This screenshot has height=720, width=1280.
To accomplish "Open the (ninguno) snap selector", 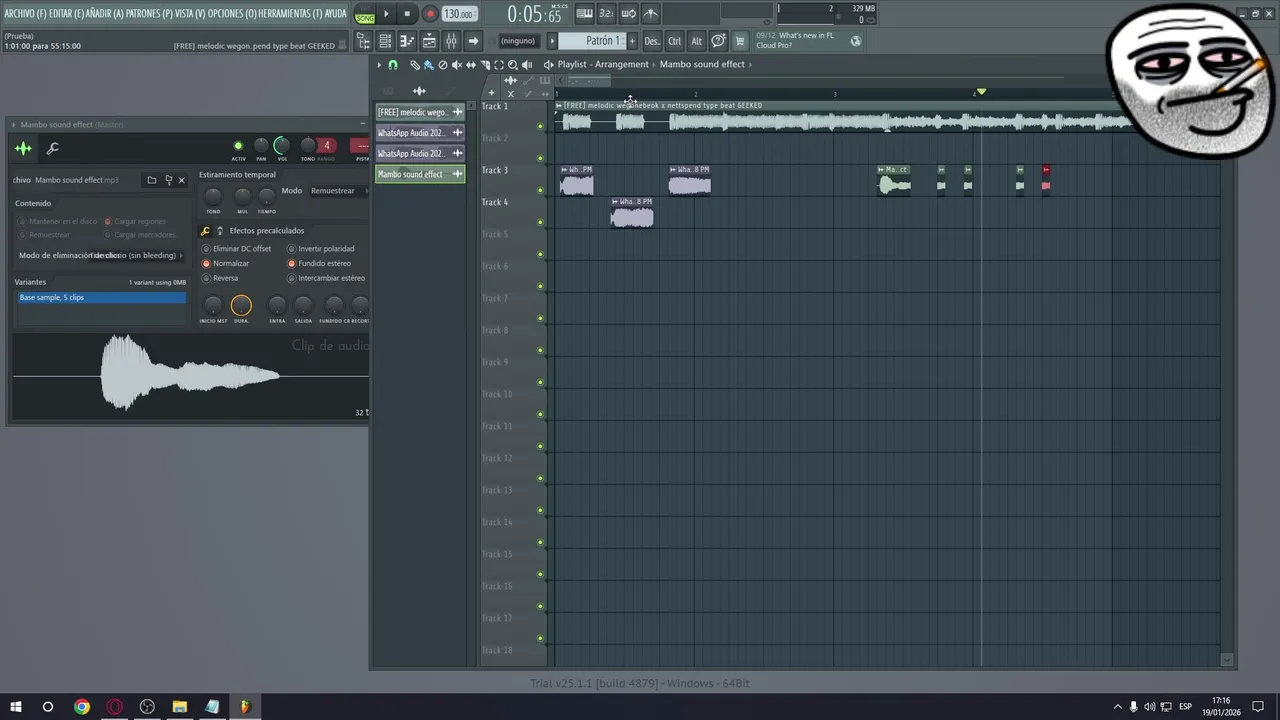I will [x=518, y=41].
